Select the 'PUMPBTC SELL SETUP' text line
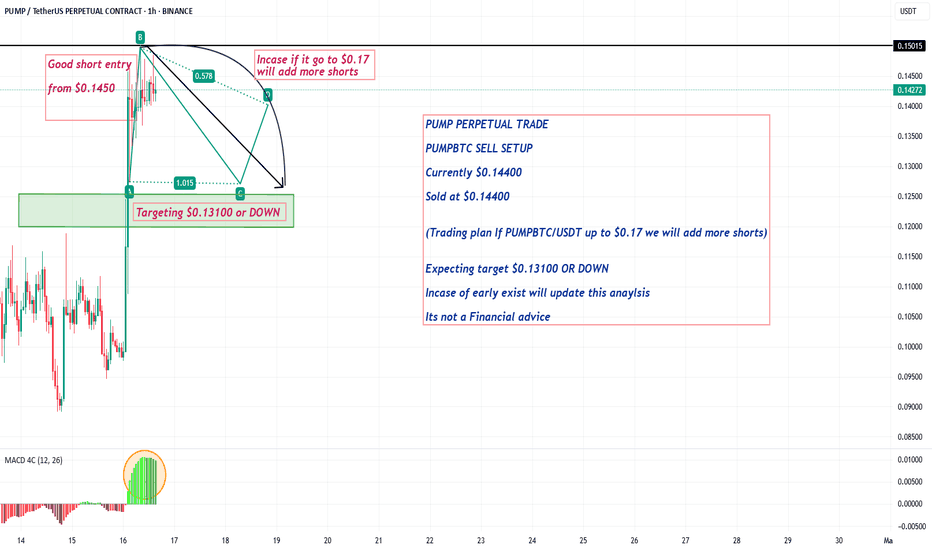The image size is (932, 550). click(479, 148)
